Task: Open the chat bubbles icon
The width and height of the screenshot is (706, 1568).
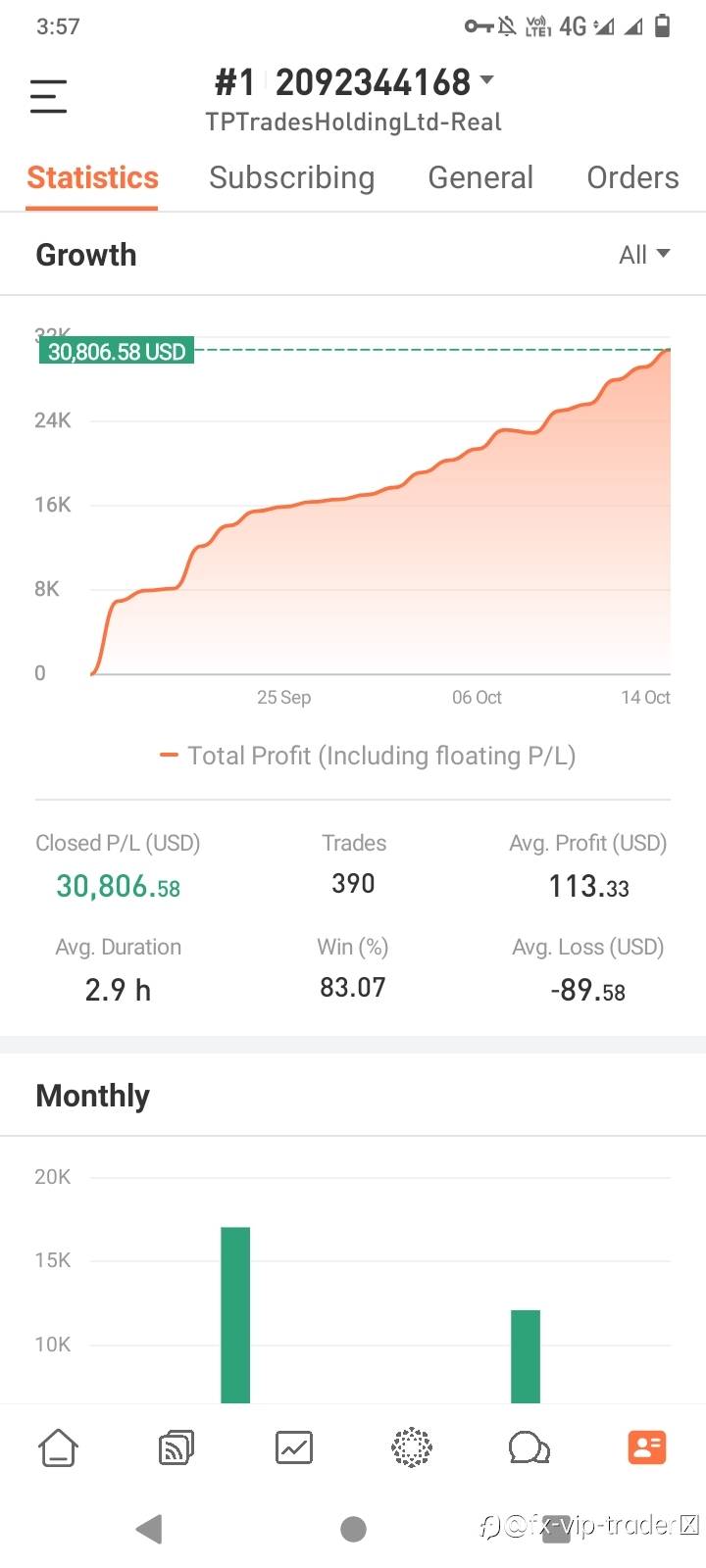Action: tap(529, 1447)
